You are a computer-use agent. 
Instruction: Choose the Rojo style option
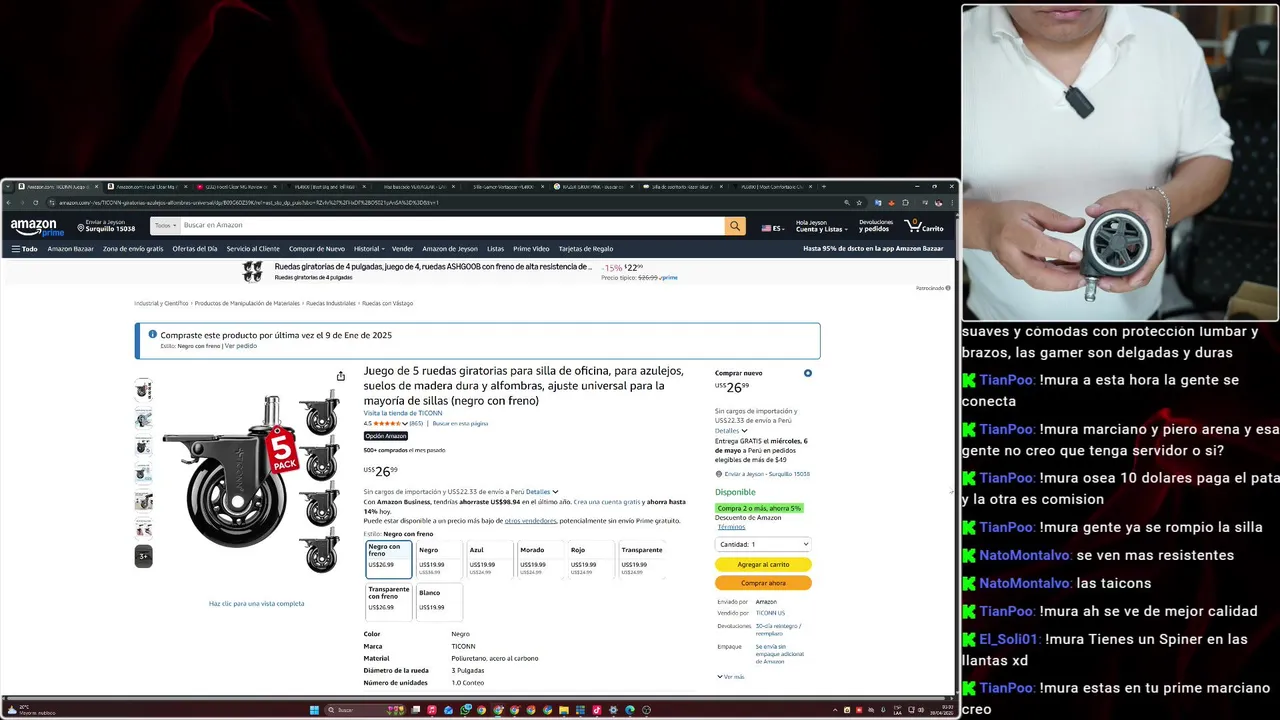tap(591, 559)
